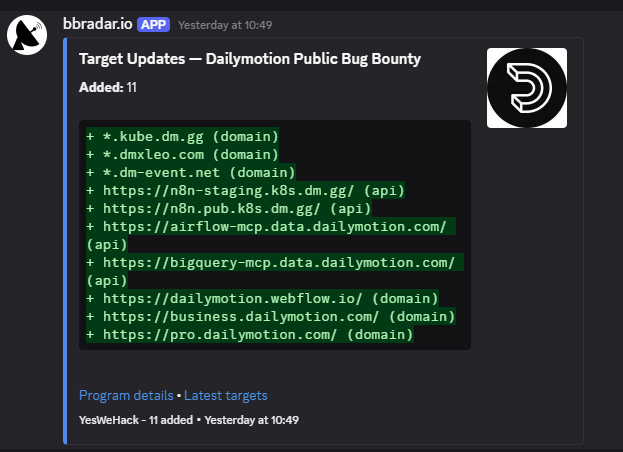623x452 pixels.
Task: Select the pro.dailymotion.com domain line
Action: point(250,334)
